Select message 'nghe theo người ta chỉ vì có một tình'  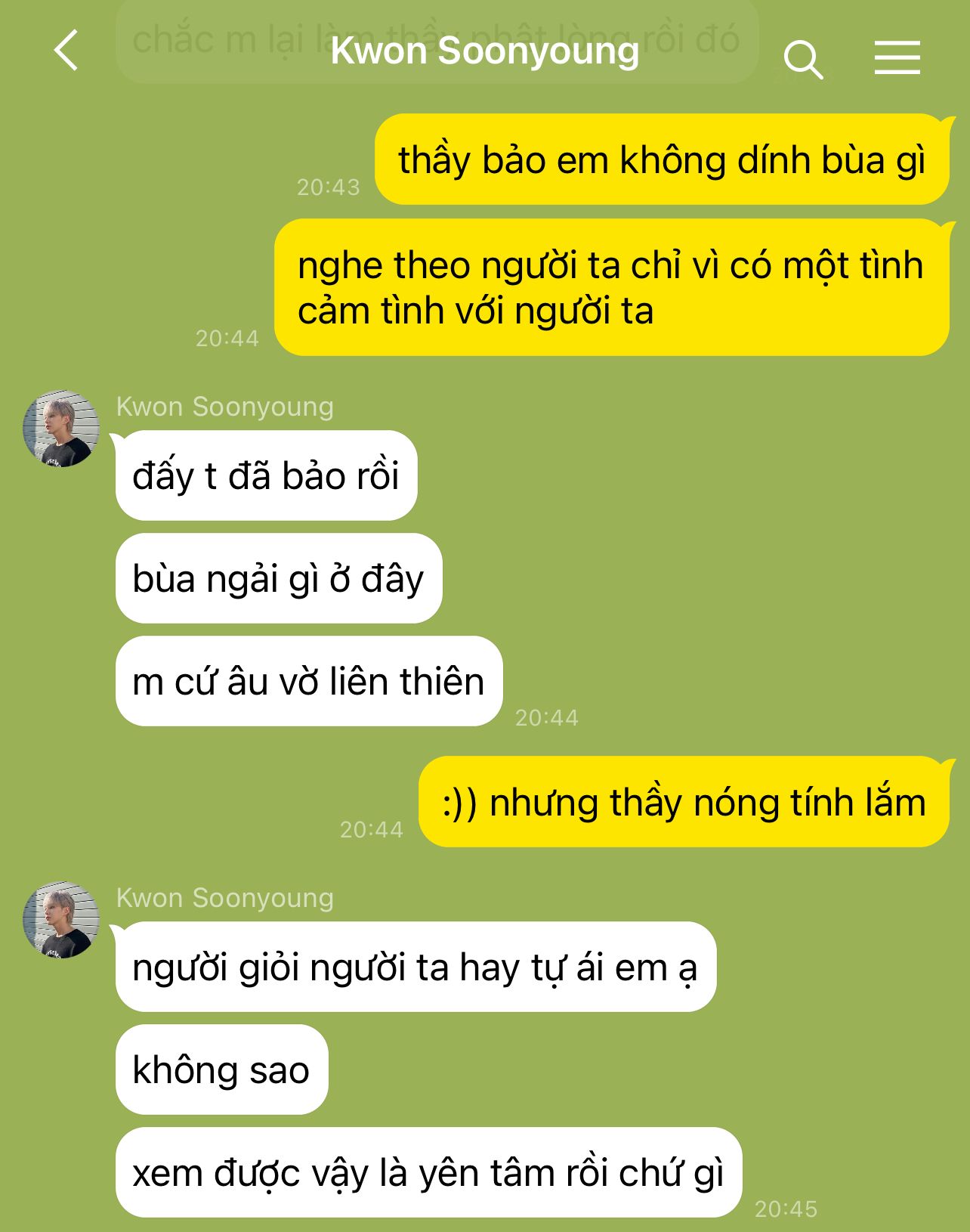click(611, 287)
